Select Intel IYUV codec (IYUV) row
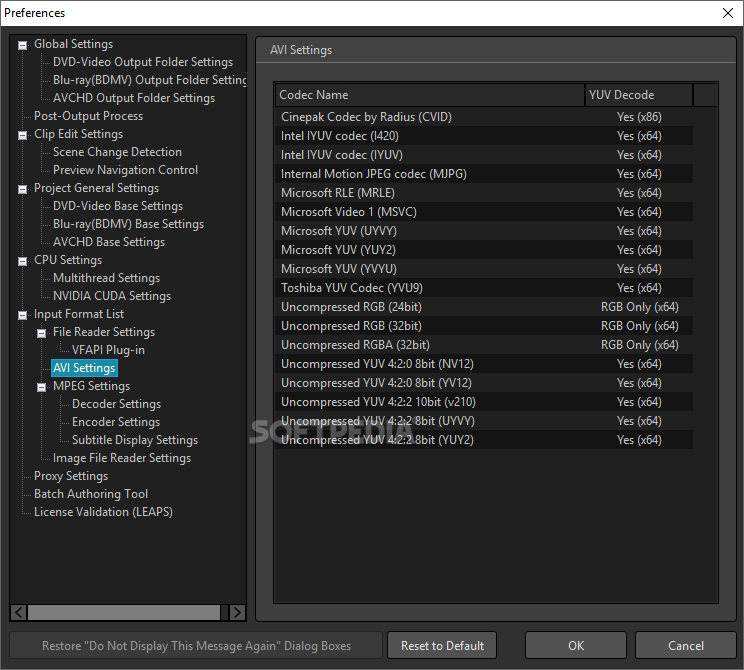 484,155
